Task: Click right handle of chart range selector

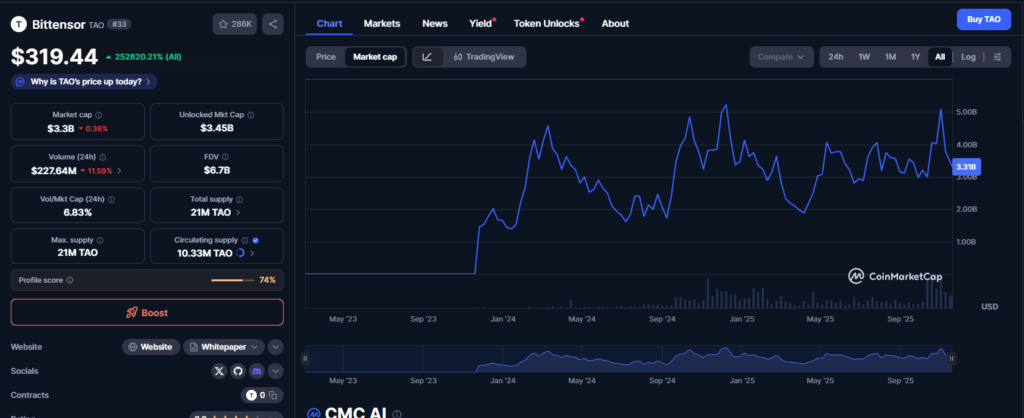Action: pos(952,358)
